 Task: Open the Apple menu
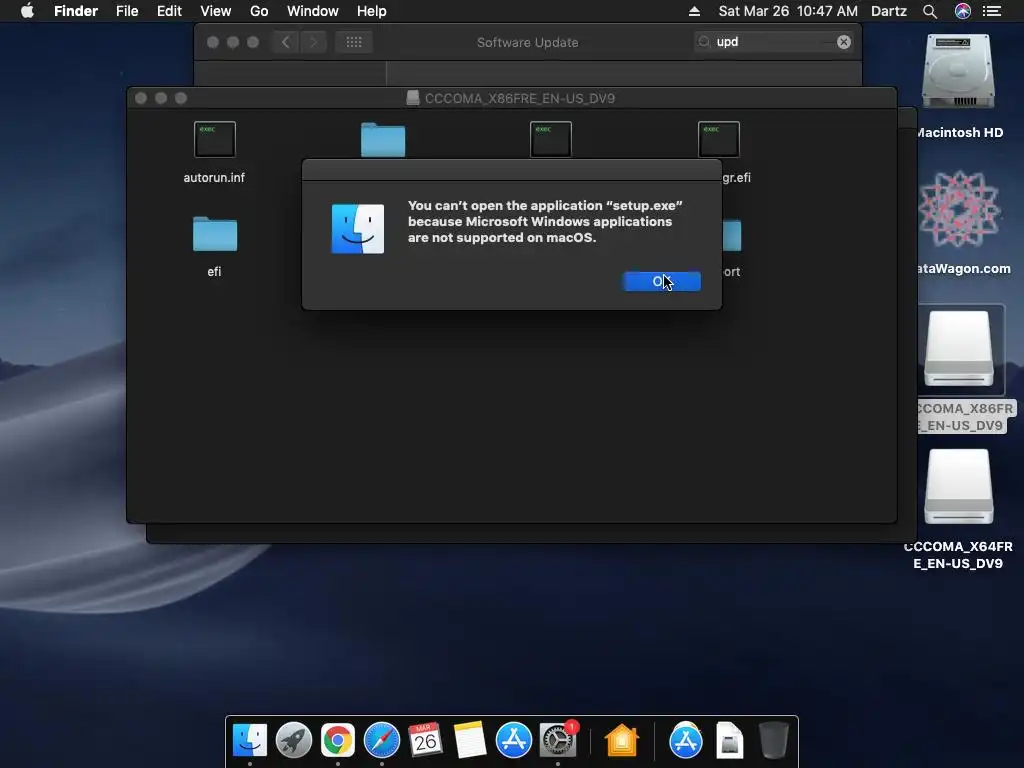pos(27,11)
